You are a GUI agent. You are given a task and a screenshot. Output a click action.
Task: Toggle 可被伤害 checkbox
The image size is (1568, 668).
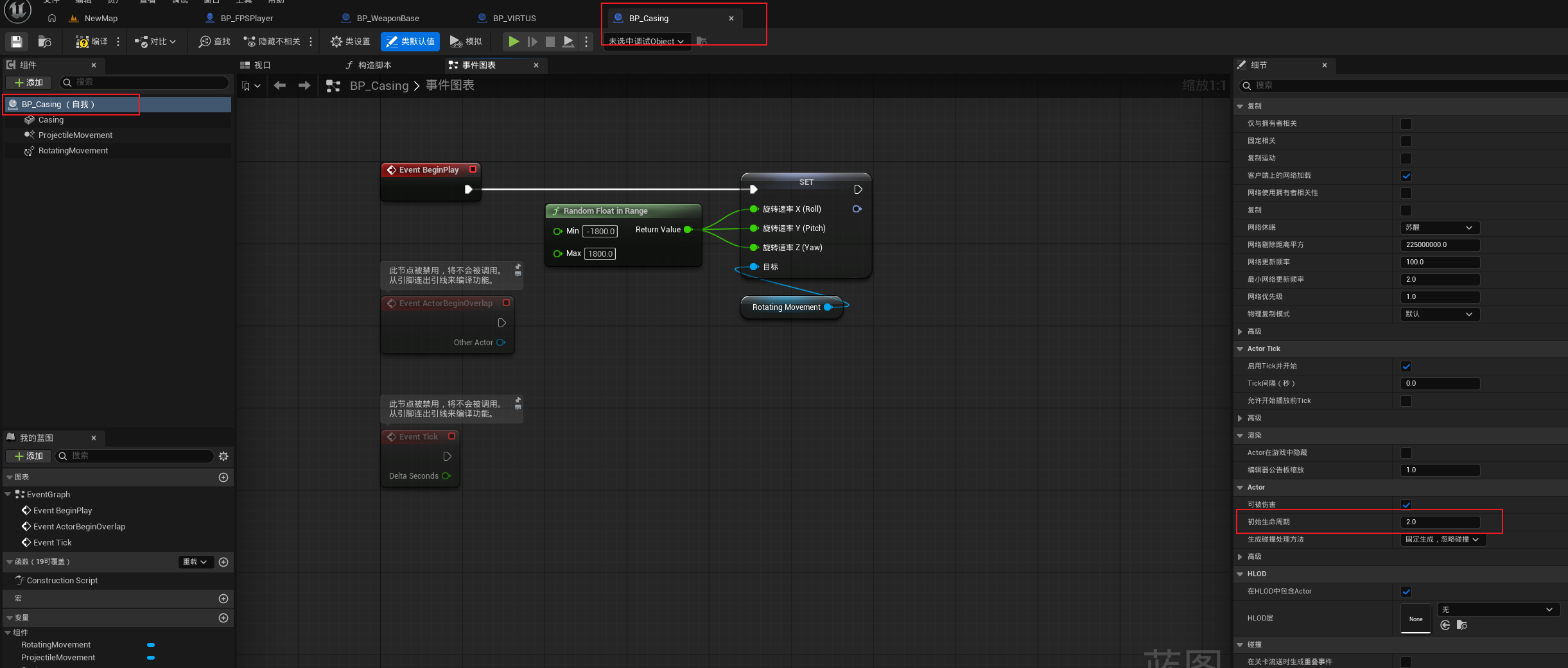point(1406,505)
